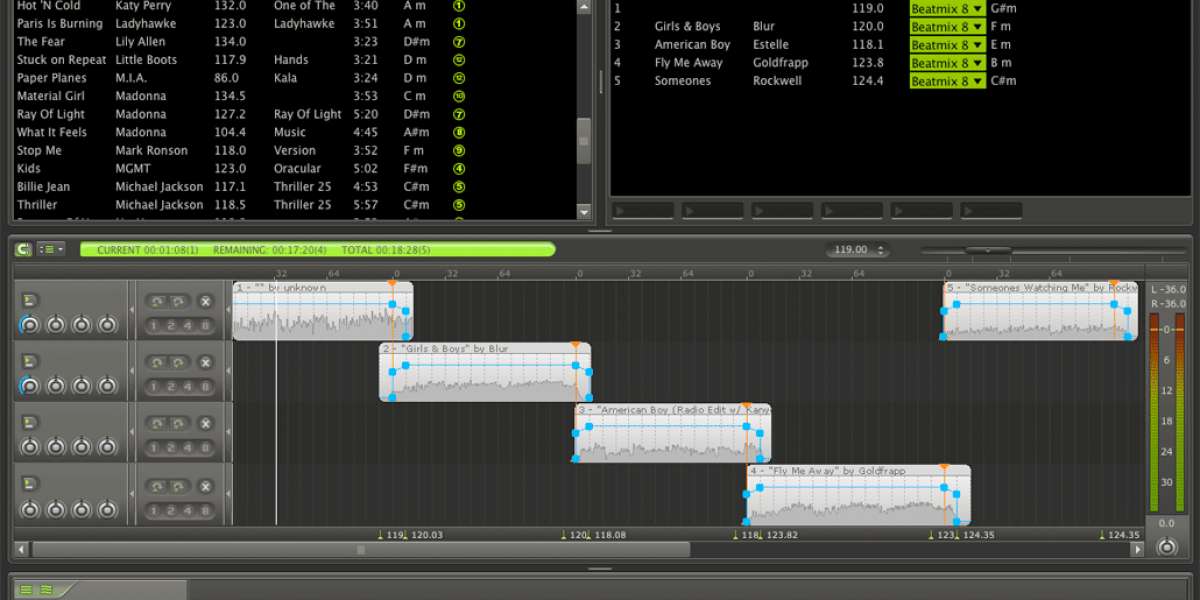Click the second green icon tab at the bottom left

47,590
